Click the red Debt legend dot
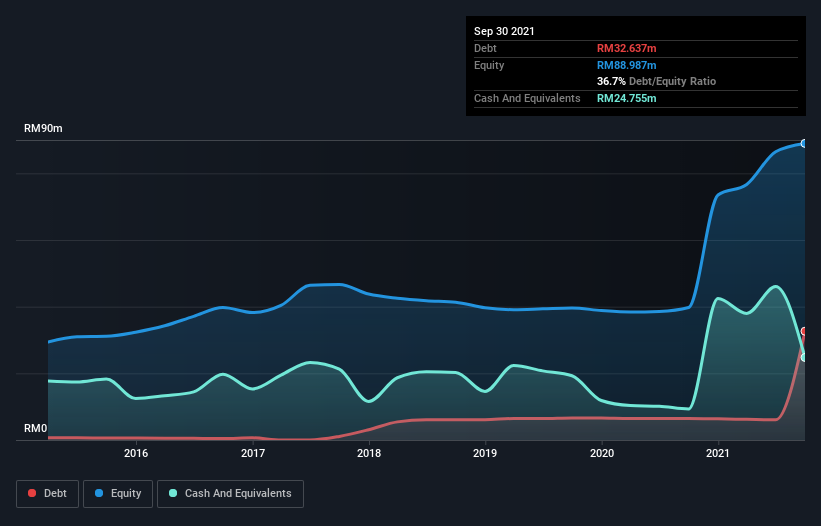Image resolution: width=821 pixels, height=526 pixels. click(x=32, y=493)
